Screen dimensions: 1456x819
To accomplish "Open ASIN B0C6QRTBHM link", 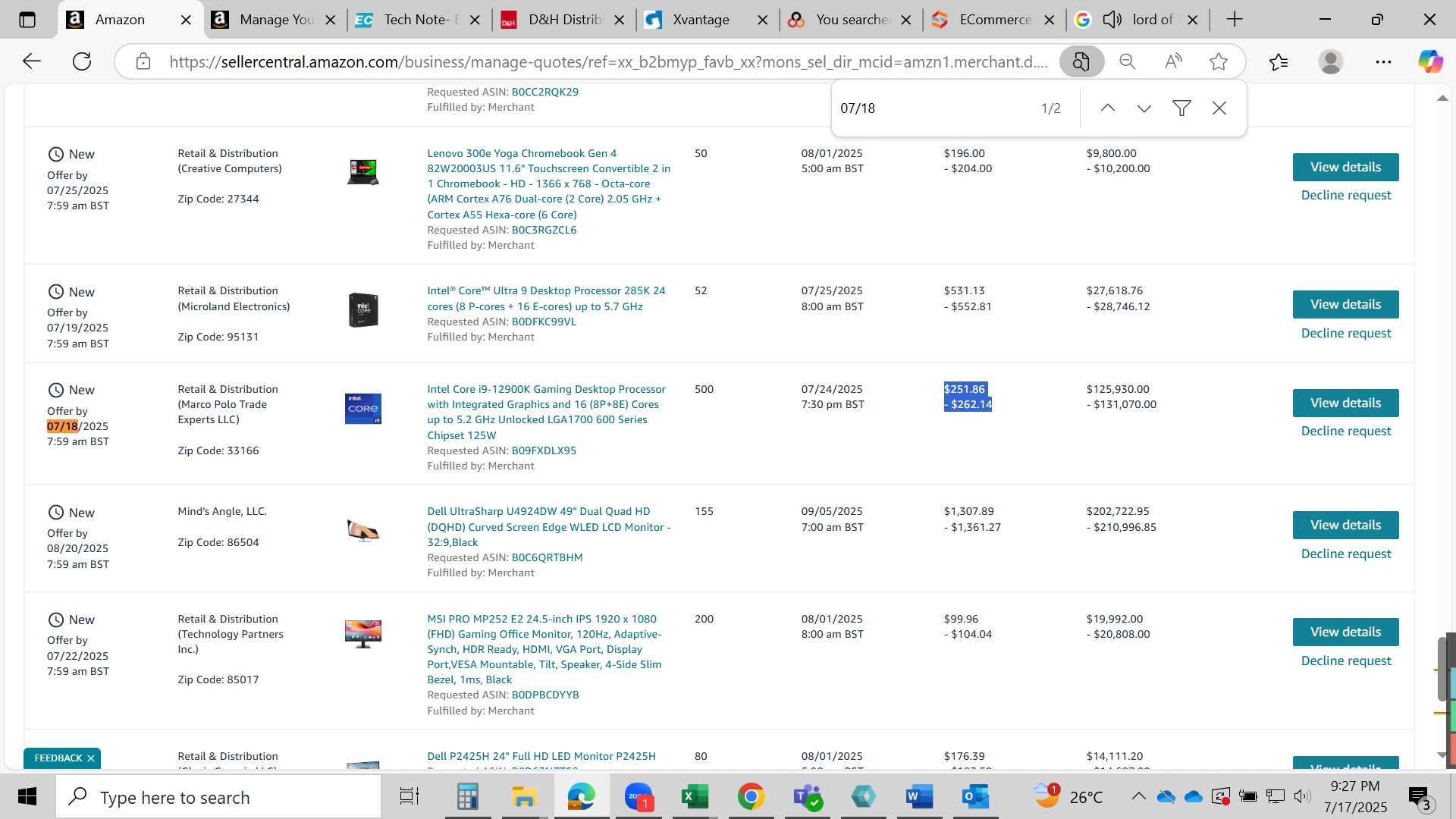I will tap(547, 557).
